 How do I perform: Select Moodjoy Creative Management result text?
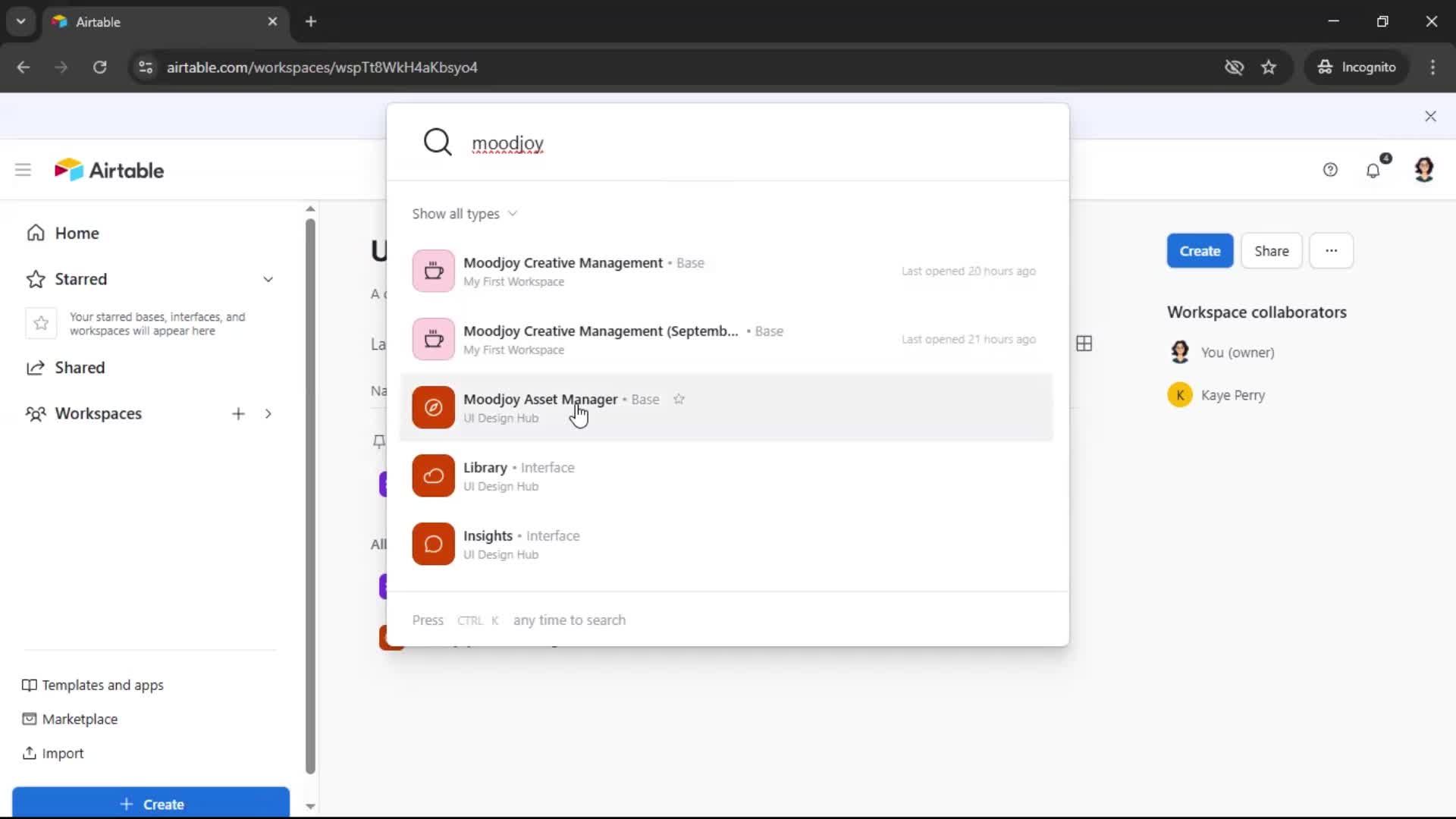coord(563,263)
